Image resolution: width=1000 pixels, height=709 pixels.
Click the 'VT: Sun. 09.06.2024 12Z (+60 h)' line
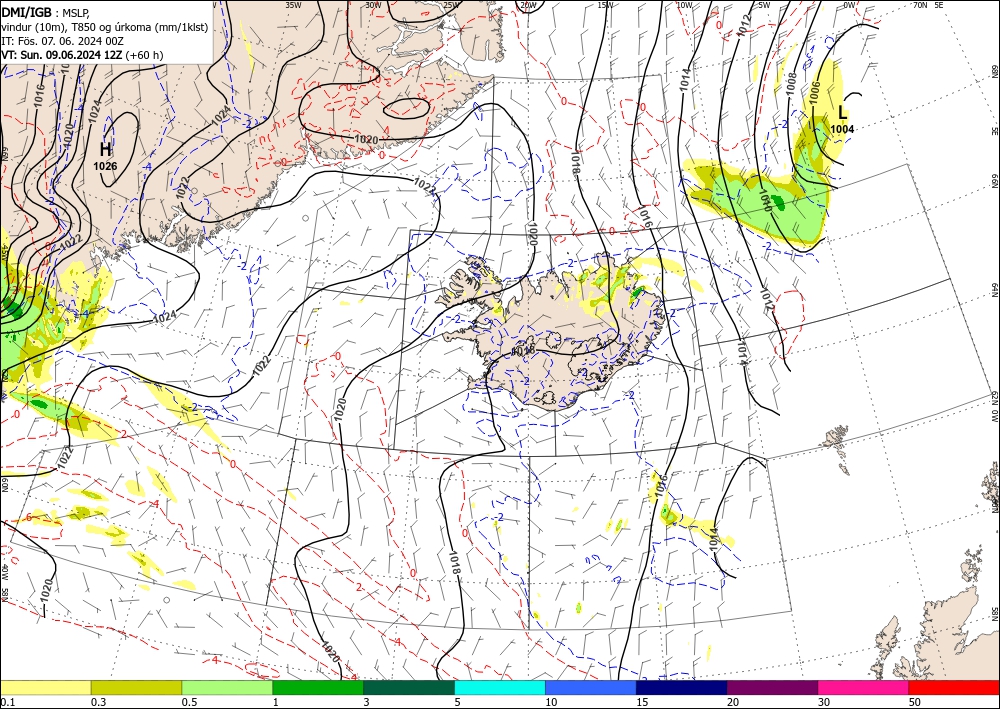[82, 55]
